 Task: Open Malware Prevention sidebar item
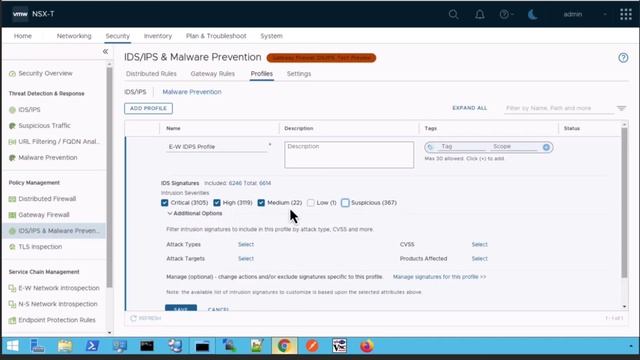tap(48, 158)
